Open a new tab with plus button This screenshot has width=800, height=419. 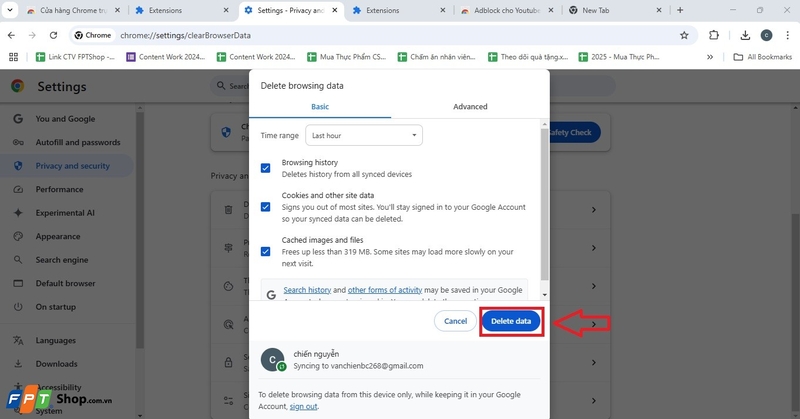tap(680, 10)
